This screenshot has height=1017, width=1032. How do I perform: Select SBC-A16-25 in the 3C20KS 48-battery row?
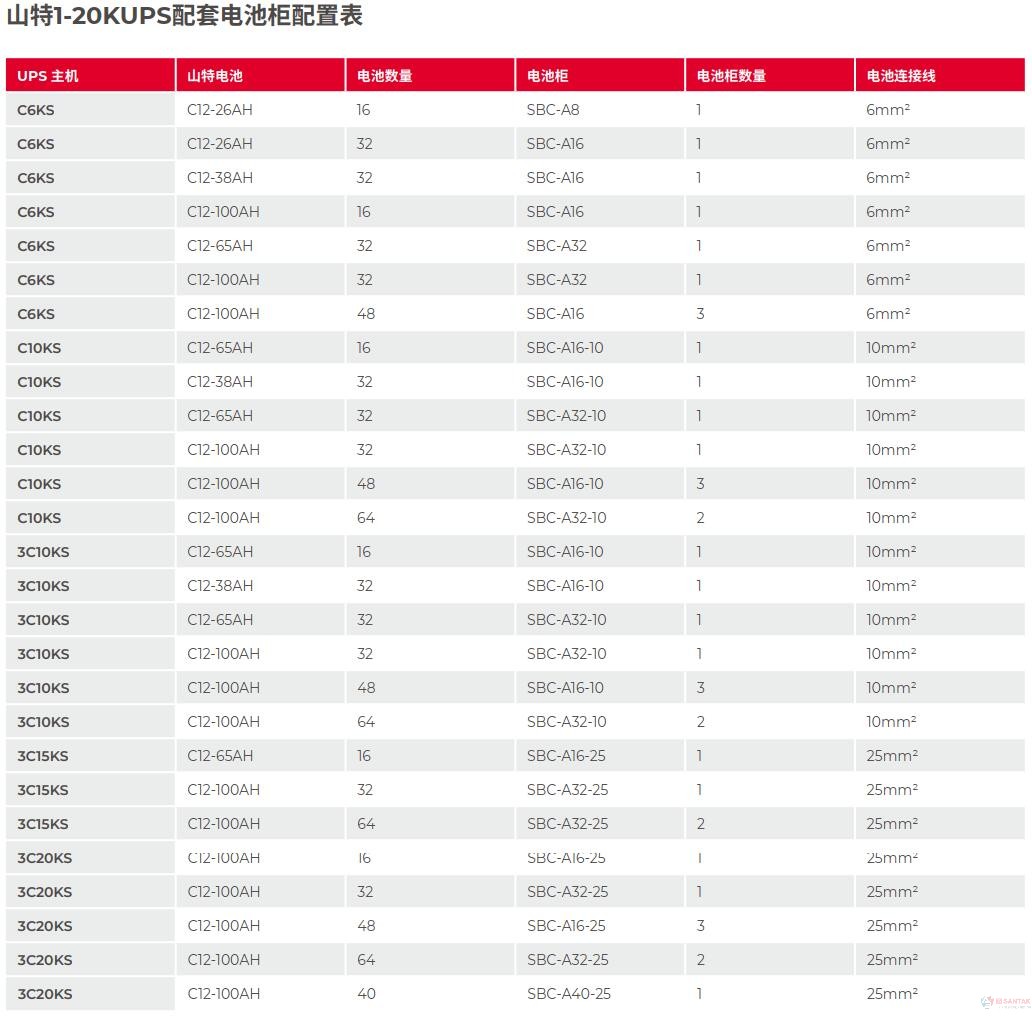click(x=566, y=926)
